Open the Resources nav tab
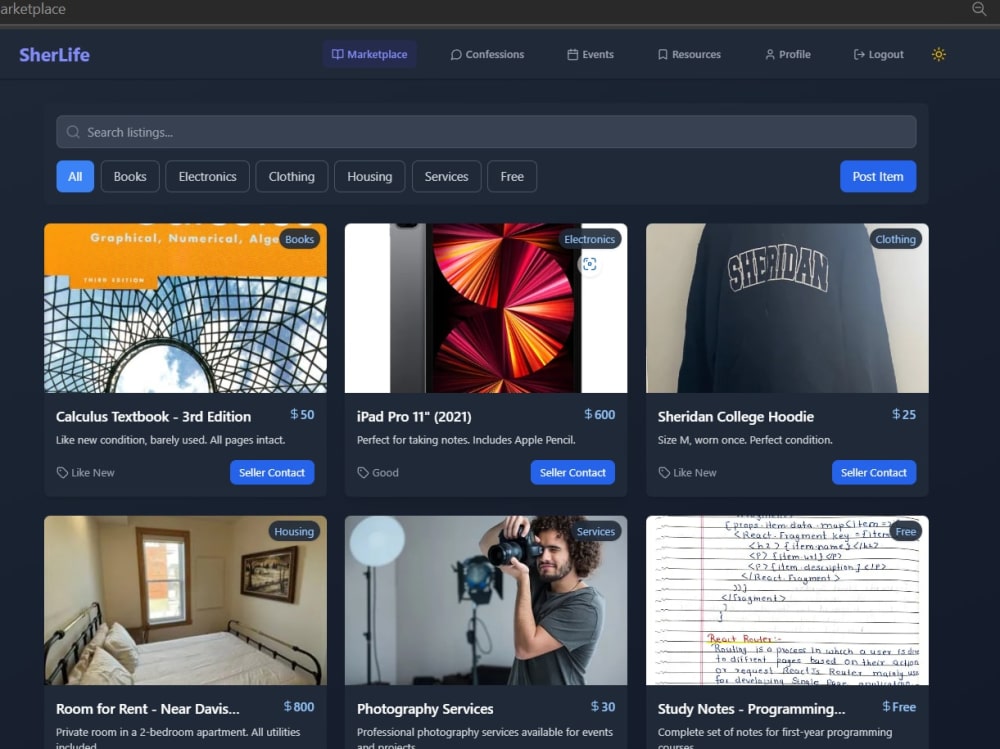1000x749 pixels. tap(689, 54)
